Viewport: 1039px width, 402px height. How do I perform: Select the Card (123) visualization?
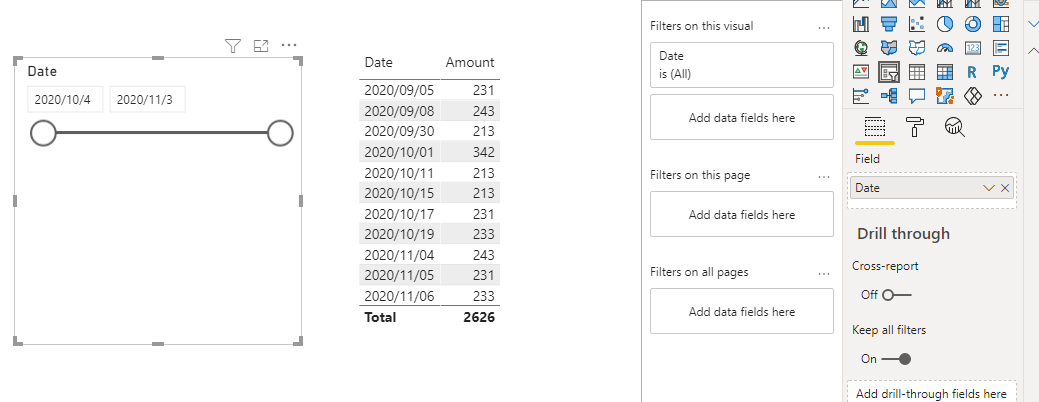pos(973,48)
